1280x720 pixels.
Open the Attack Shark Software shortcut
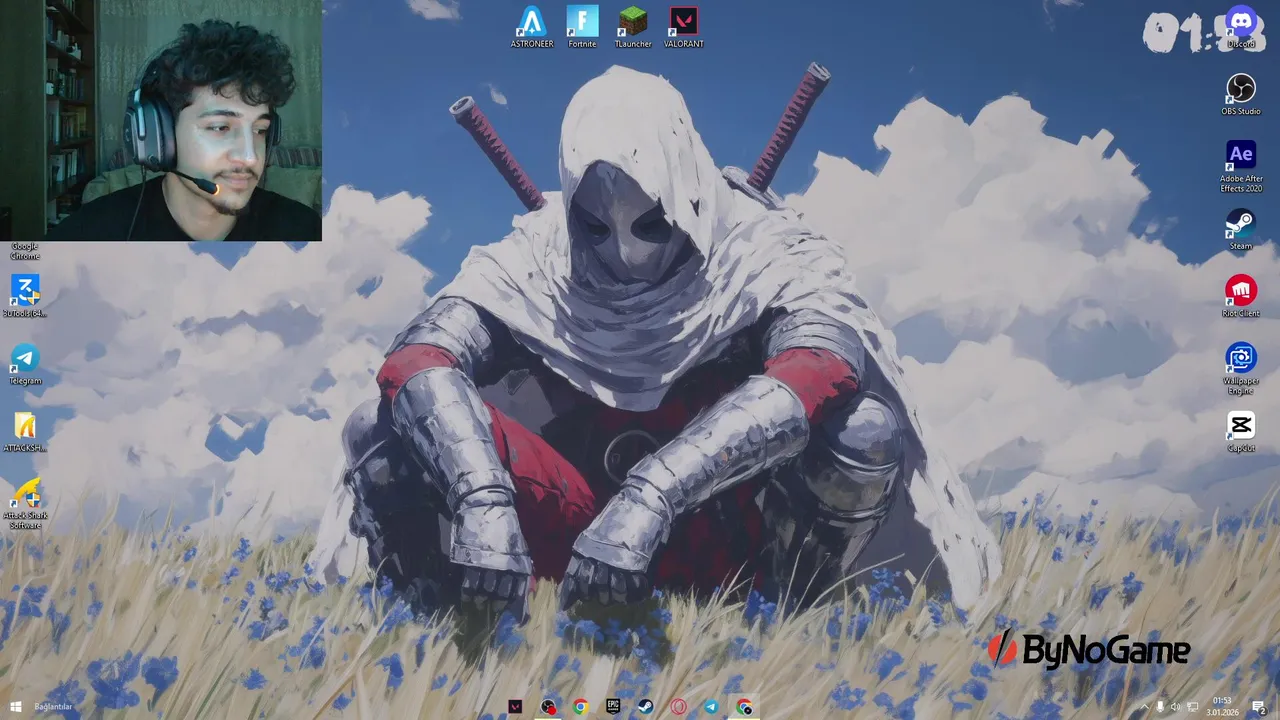tap(25, 503)
